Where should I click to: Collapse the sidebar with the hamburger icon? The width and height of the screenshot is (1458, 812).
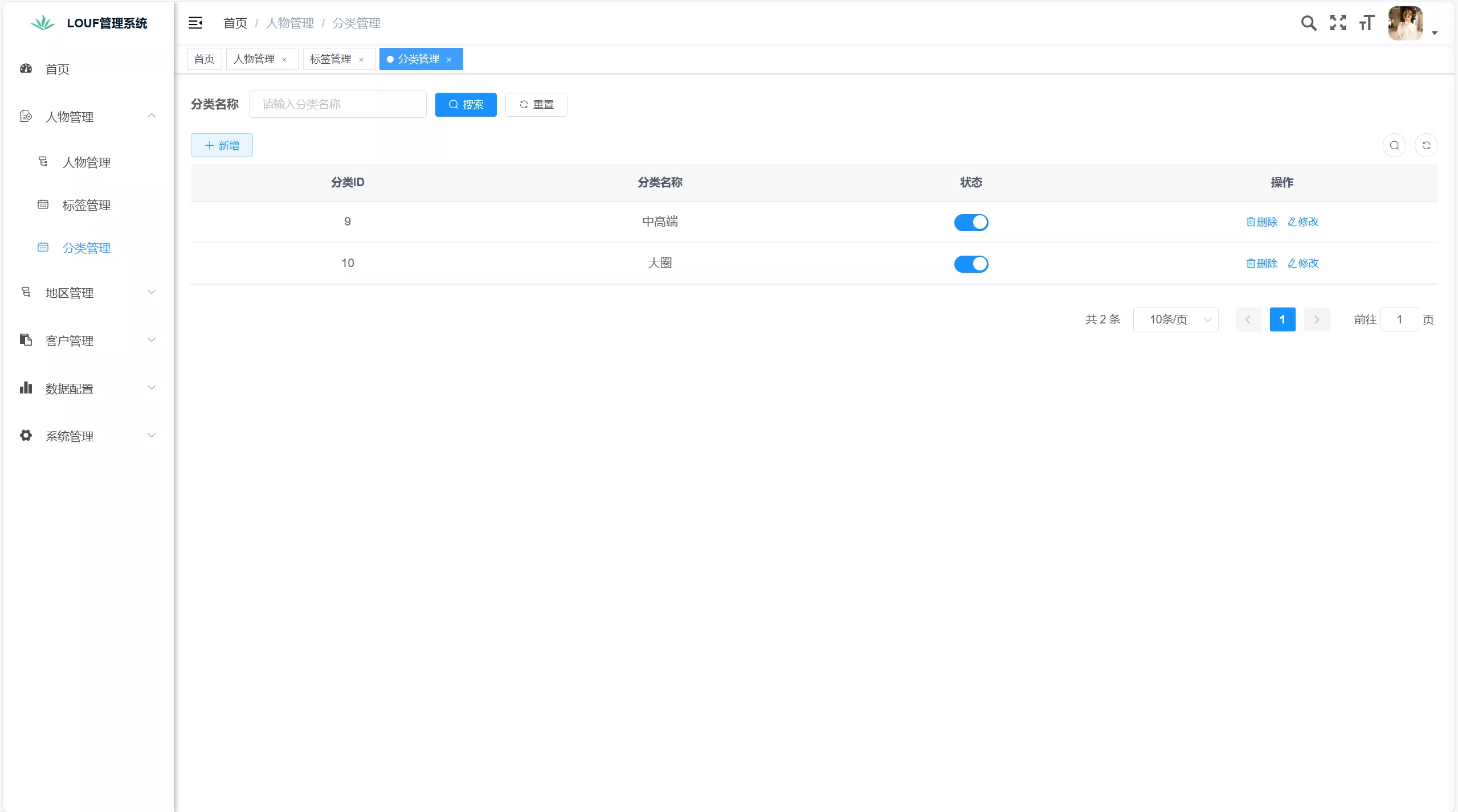click(195, 23)
